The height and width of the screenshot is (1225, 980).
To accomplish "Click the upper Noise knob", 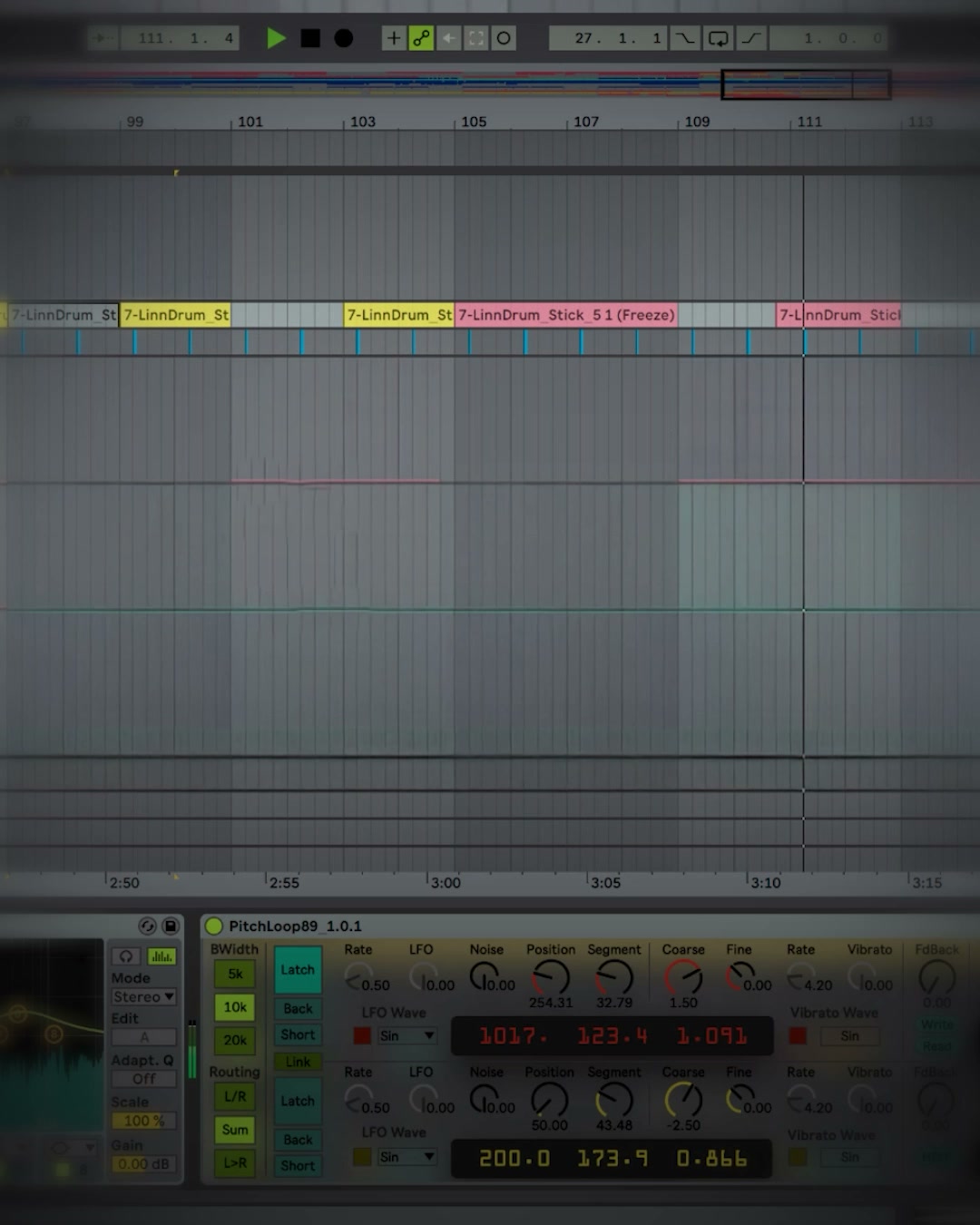I will [483, 976].
